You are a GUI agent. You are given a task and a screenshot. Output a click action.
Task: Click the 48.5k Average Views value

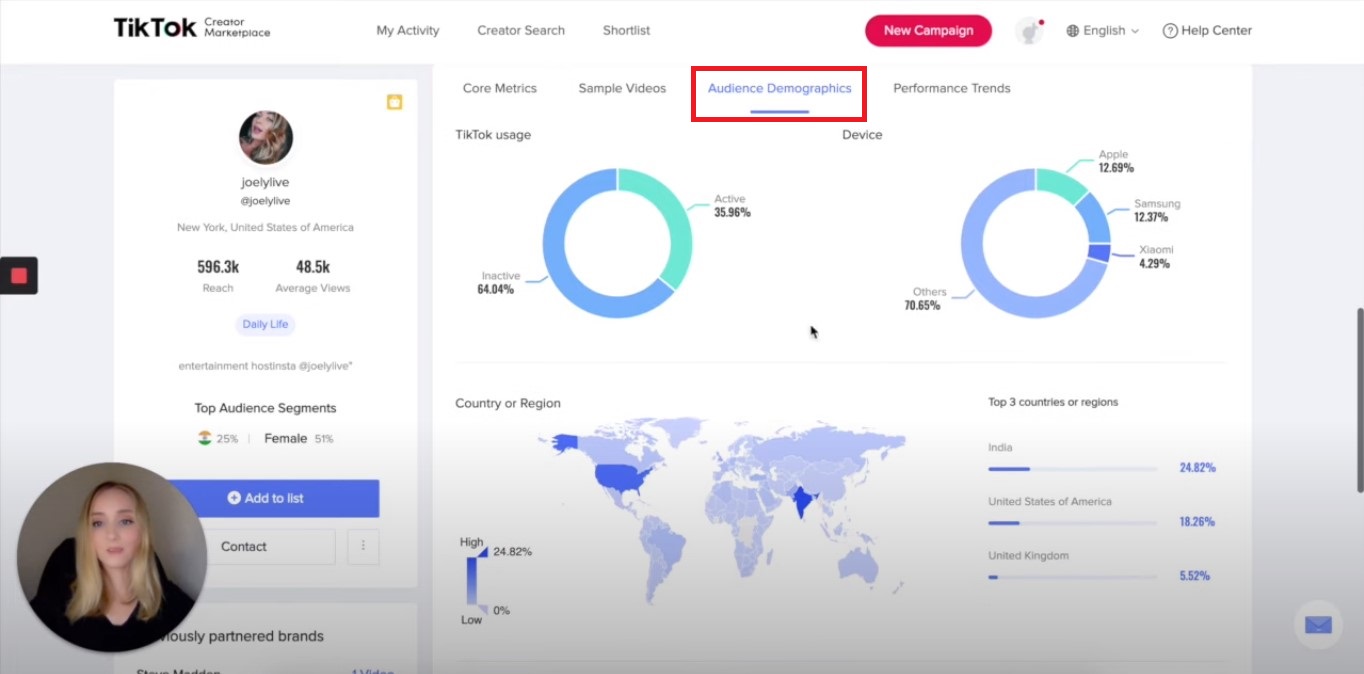[x=313, y=267]
